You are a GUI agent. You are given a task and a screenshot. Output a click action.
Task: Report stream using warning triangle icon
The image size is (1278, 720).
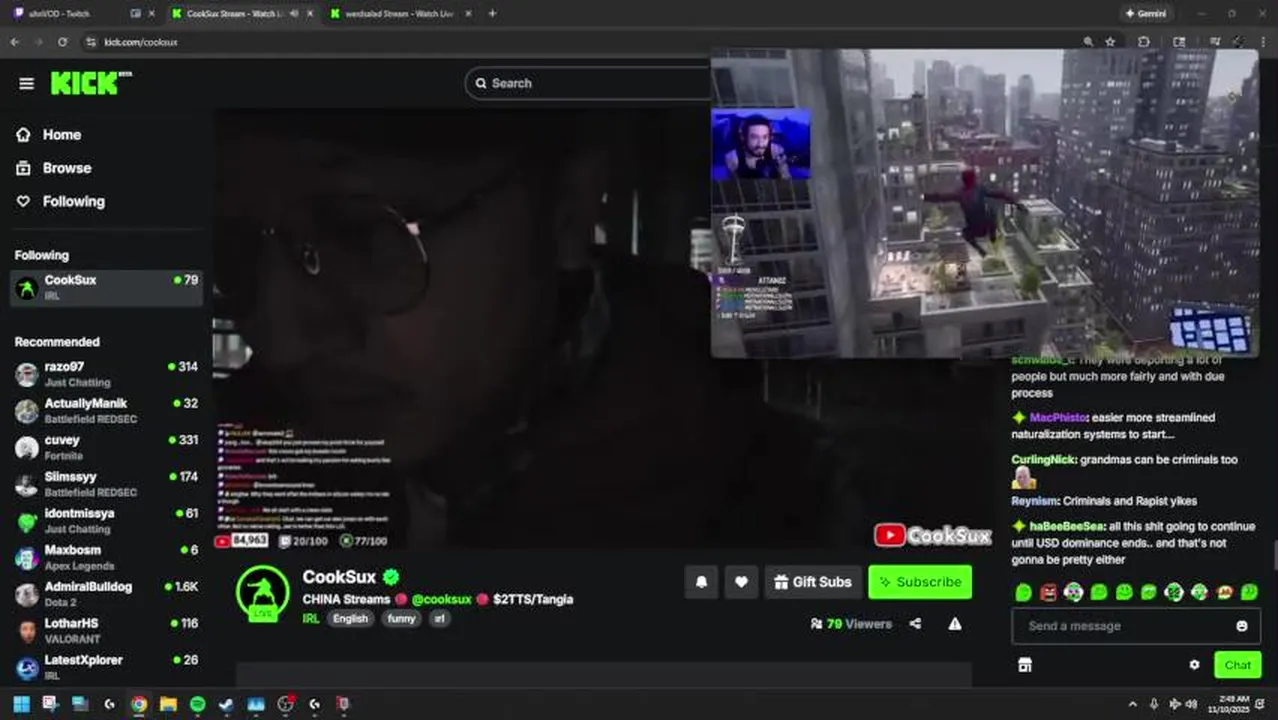955,624
